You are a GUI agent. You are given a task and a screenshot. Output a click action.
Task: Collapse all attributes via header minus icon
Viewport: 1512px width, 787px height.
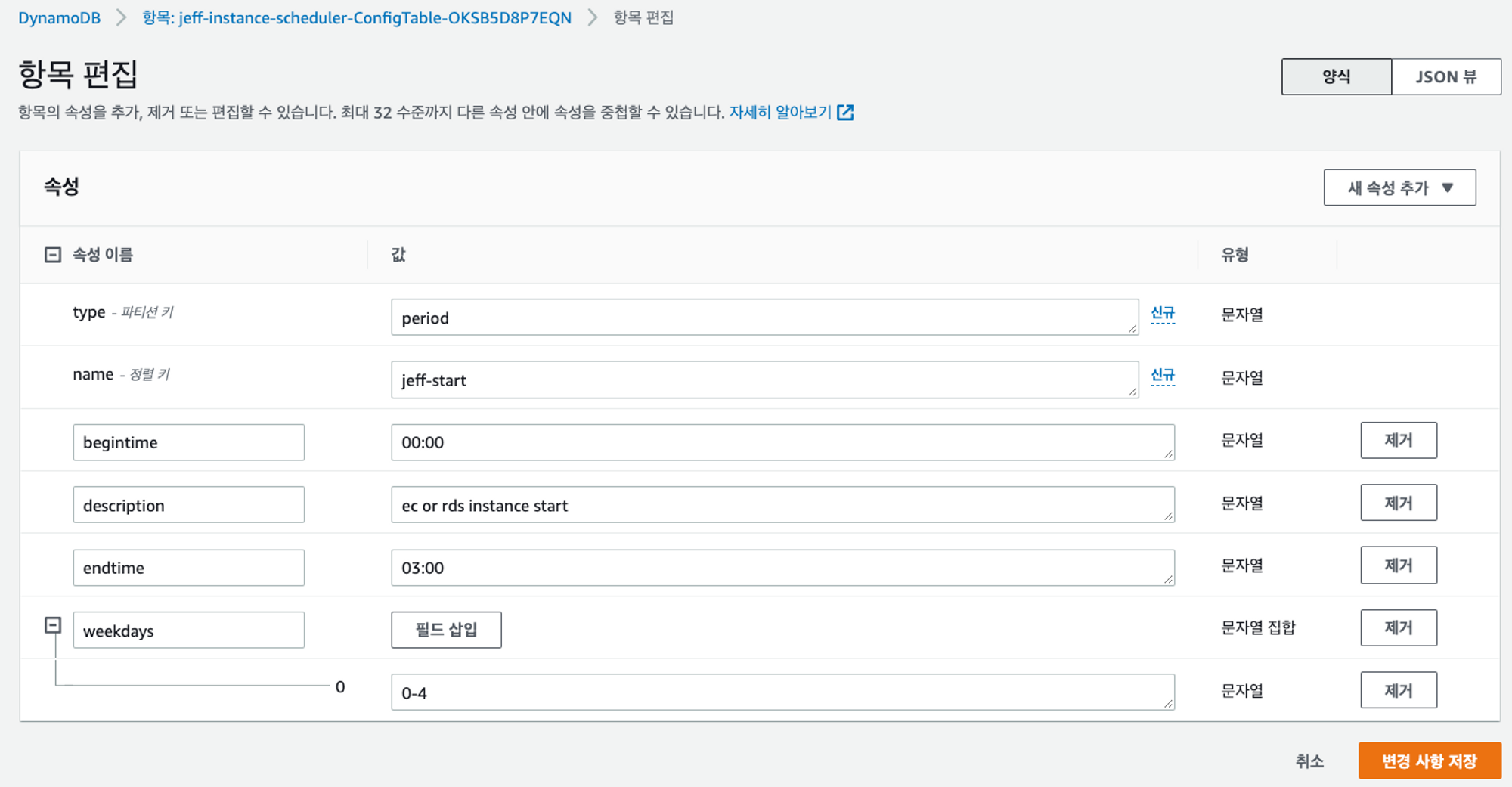point(52,255)
